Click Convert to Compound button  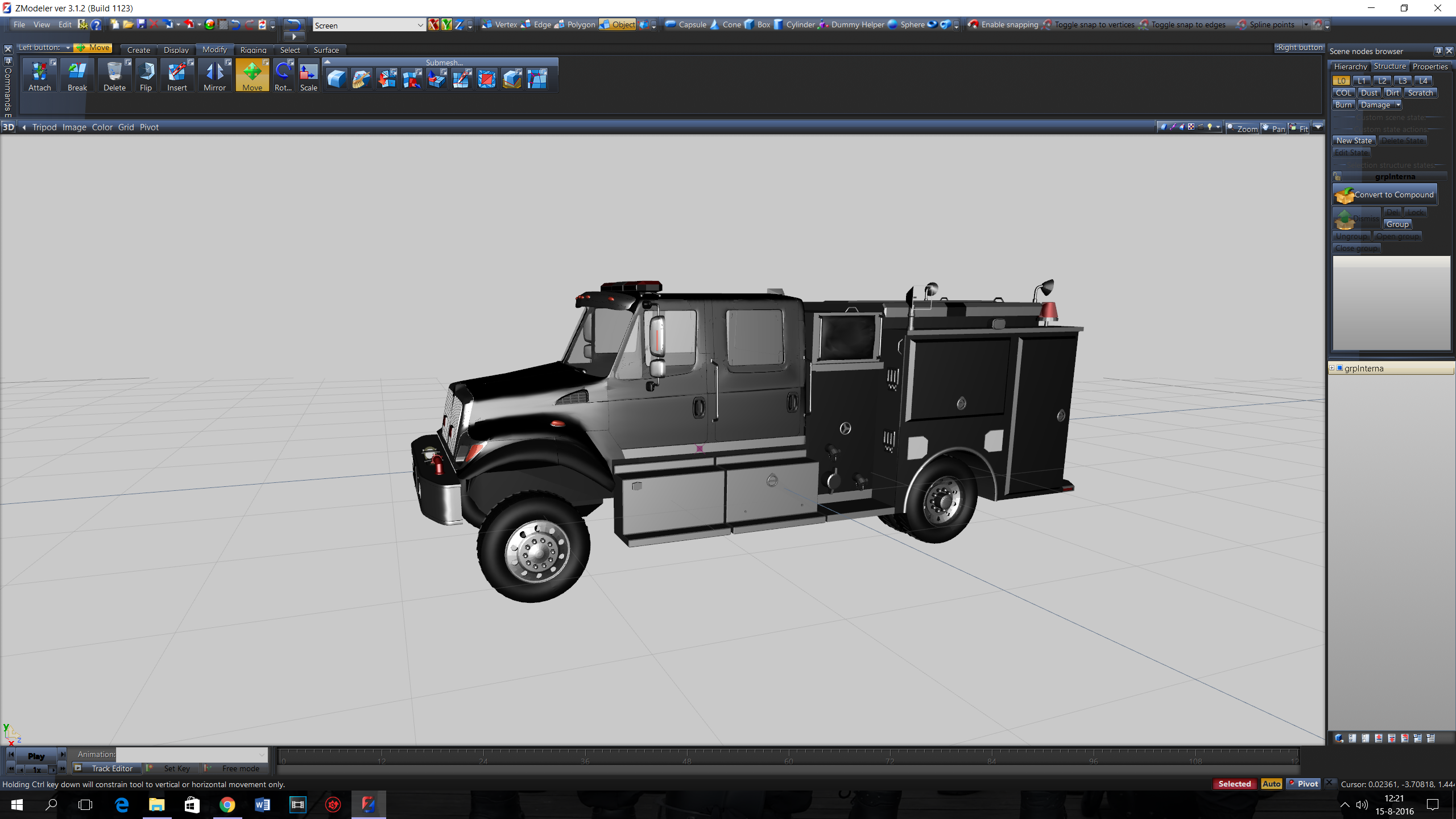[x=1384, y=195]
